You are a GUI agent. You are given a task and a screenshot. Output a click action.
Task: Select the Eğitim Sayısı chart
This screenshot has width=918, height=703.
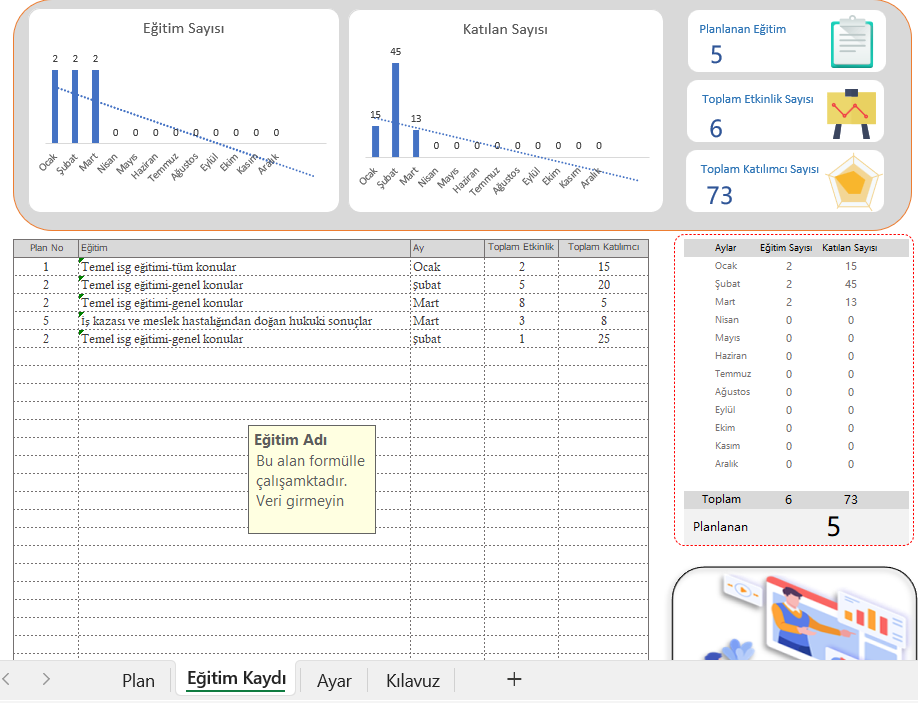click(184, 110)
